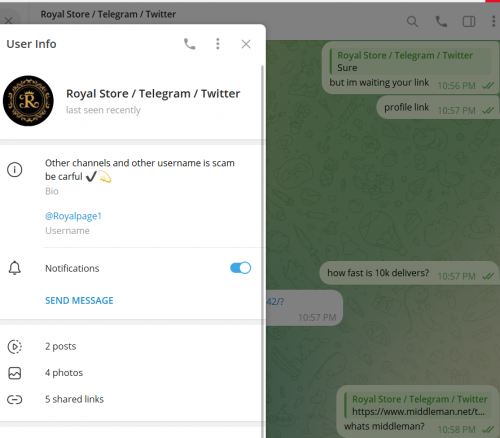Toggle the Notifications switch off

pos(240,268)
